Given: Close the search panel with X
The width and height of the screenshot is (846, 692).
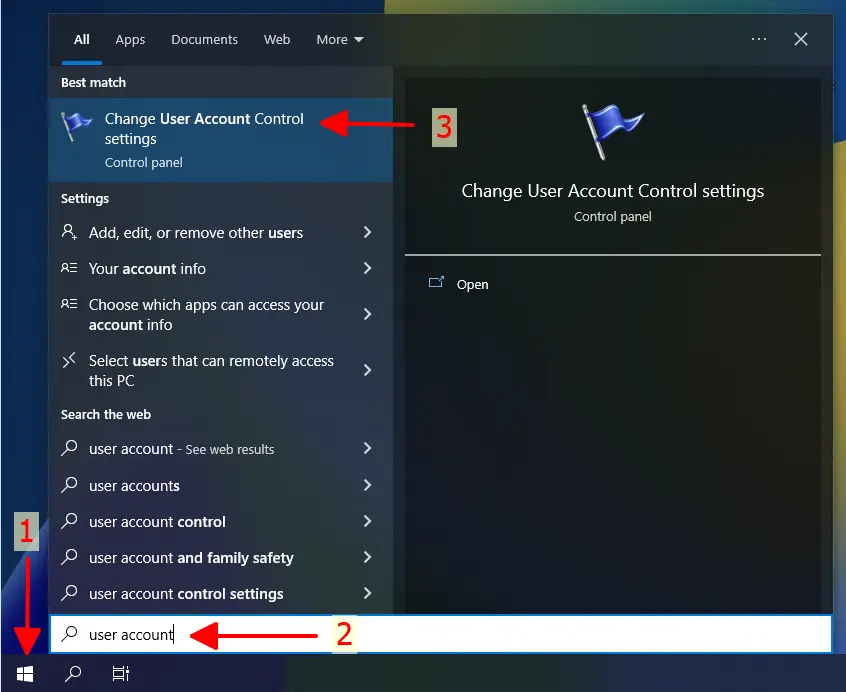Looking at the screenshot, I should point(801,39).
